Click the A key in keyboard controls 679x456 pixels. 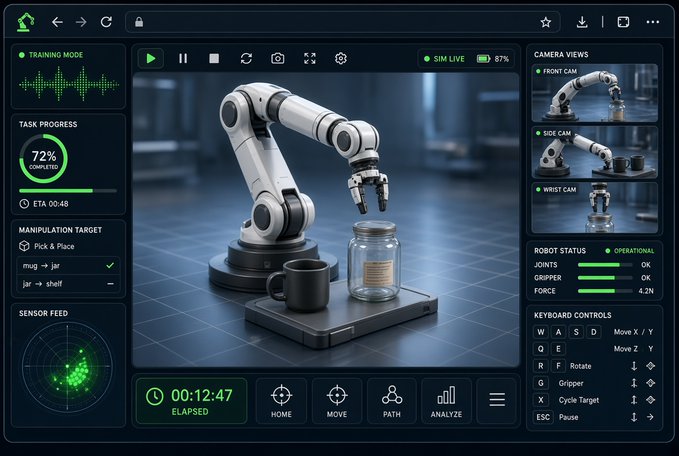(x=559, y=332)
